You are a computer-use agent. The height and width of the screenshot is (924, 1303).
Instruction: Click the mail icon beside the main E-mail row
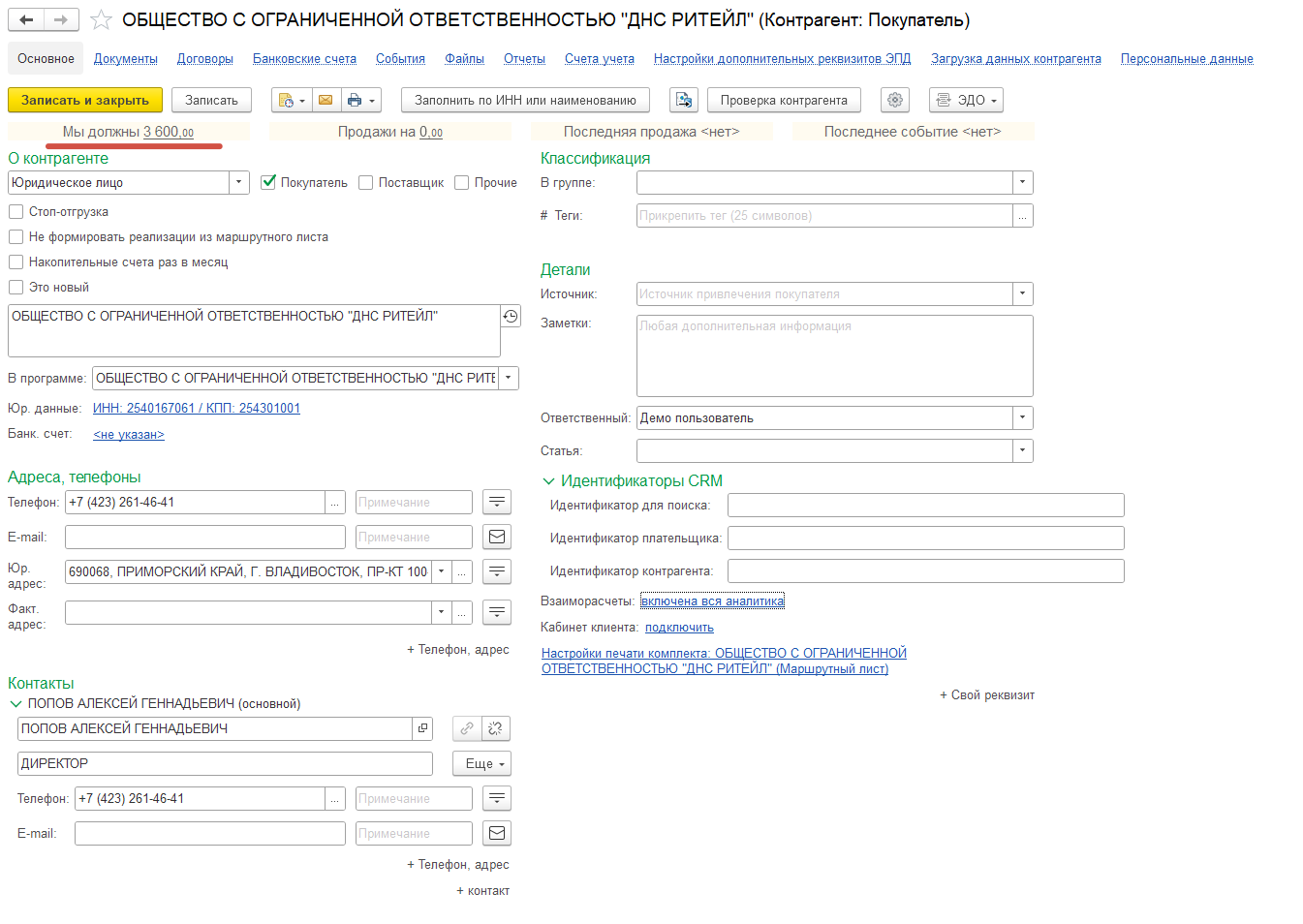496,537
